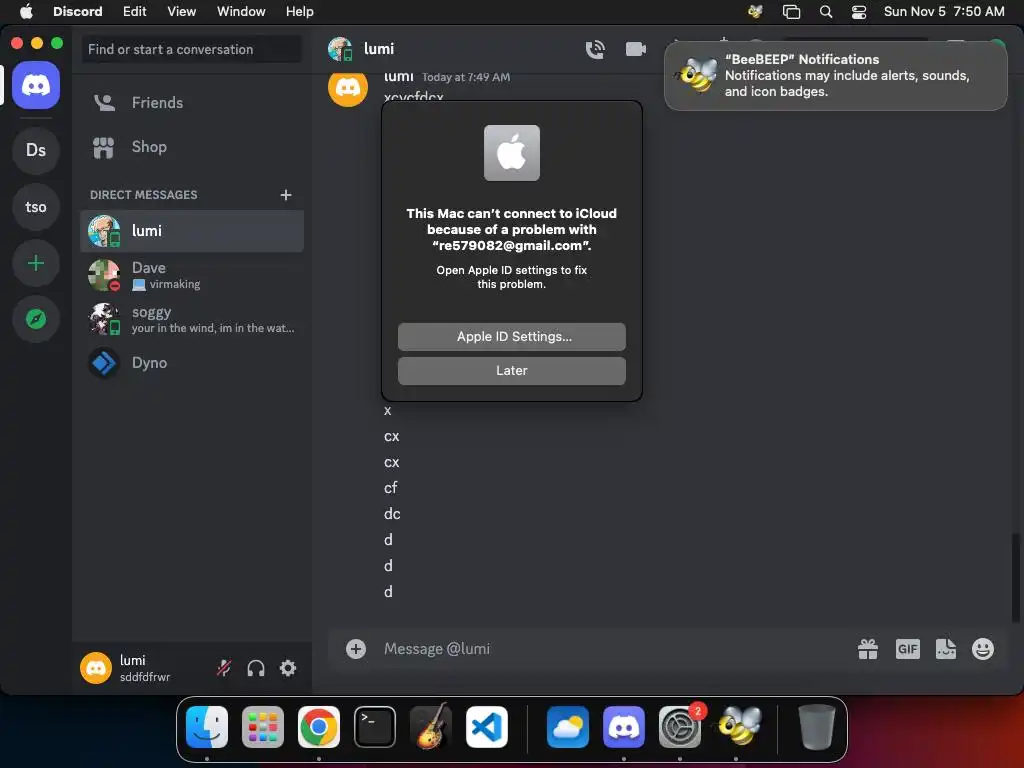
Task: Open the Discord menu in menu bar
Action: [x=78, y=12]
